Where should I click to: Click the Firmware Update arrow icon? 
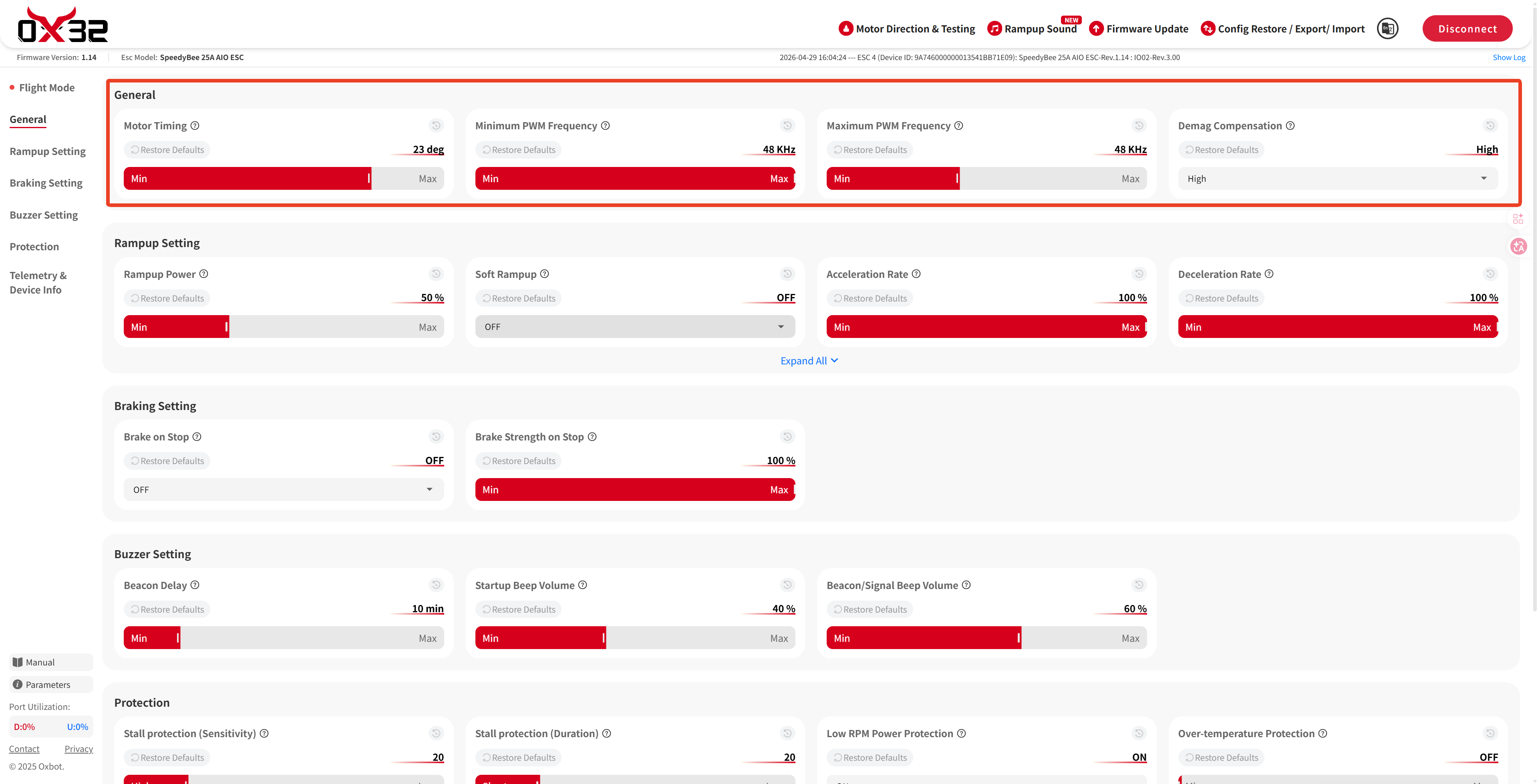[x=1095, y=29]
